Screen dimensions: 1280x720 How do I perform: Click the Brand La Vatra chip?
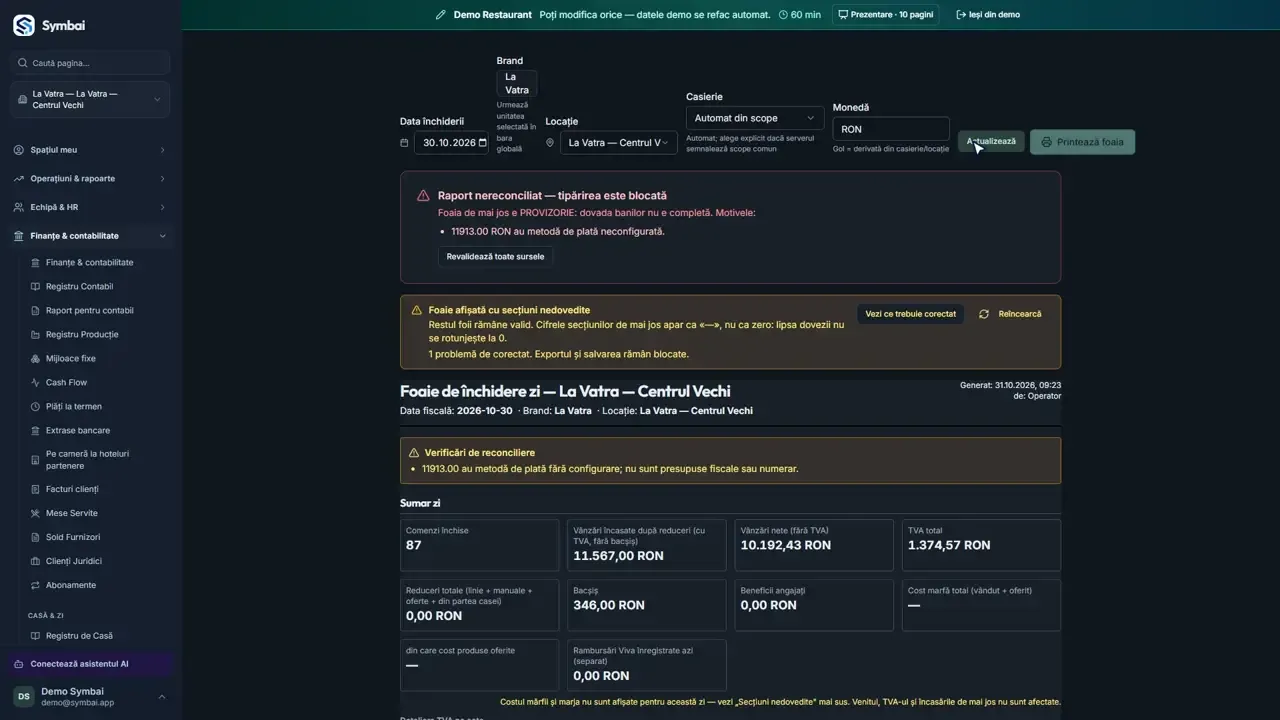(517, 84)
